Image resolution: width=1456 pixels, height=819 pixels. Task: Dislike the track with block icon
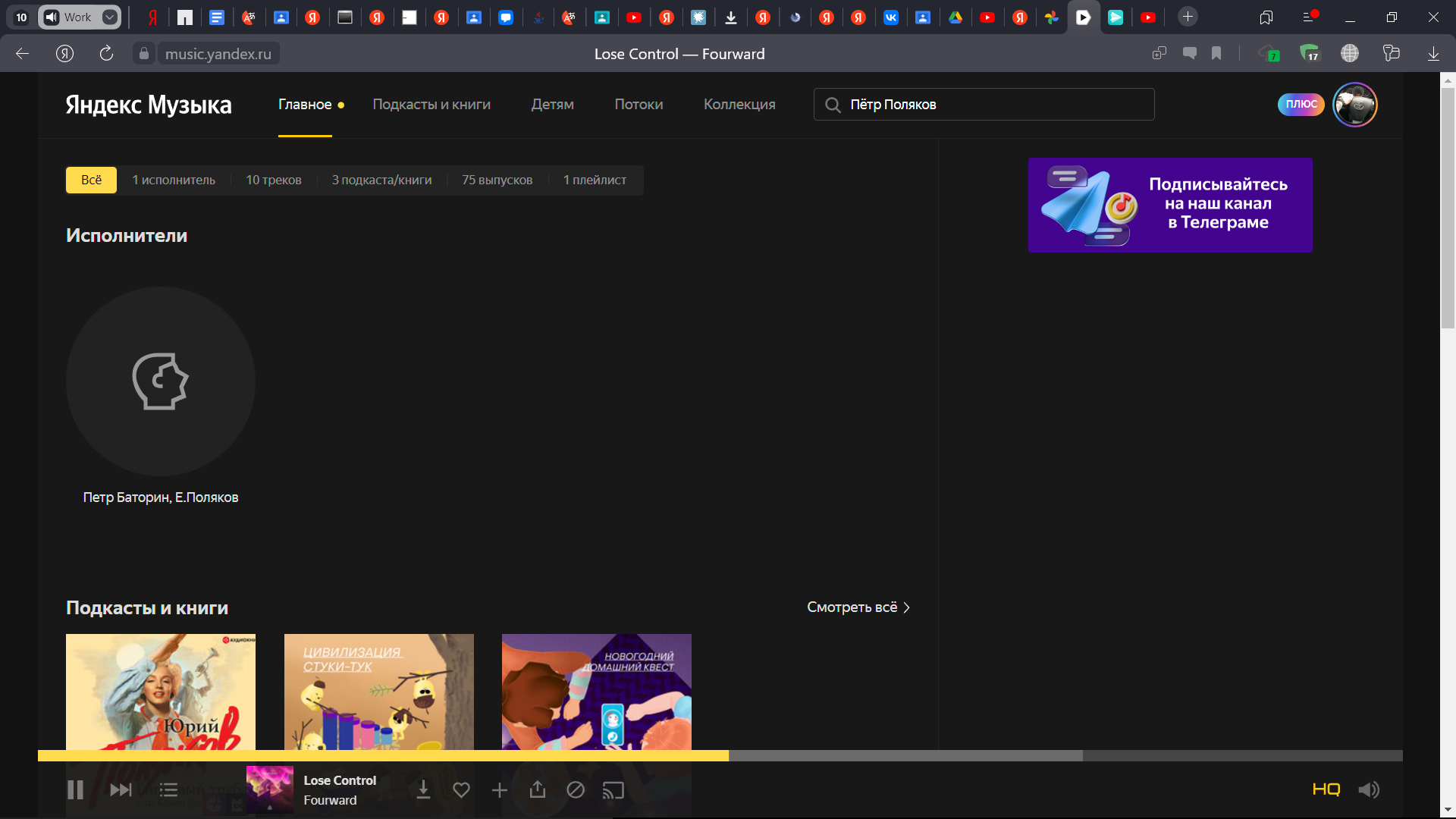pyautogui.click(x=576, y=790)
